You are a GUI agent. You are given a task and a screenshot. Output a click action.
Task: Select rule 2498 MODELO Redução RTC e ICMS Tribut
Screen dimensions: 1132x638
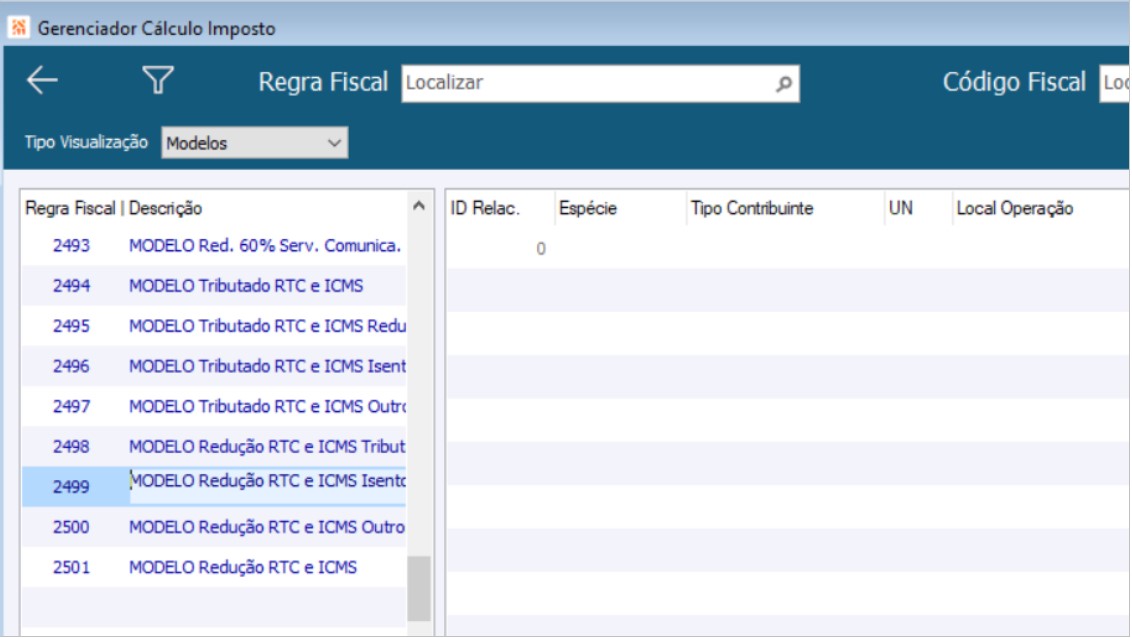click(214, 447)
